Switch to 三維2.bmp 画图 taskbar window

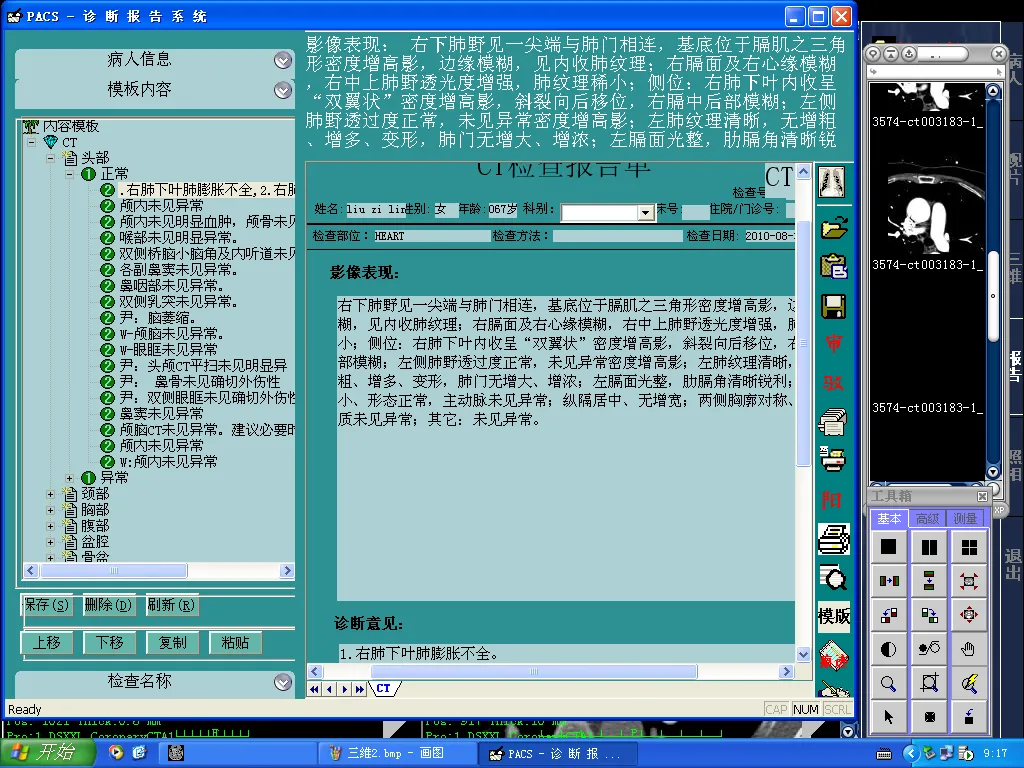pyautogui.click(x=396, y=753)
